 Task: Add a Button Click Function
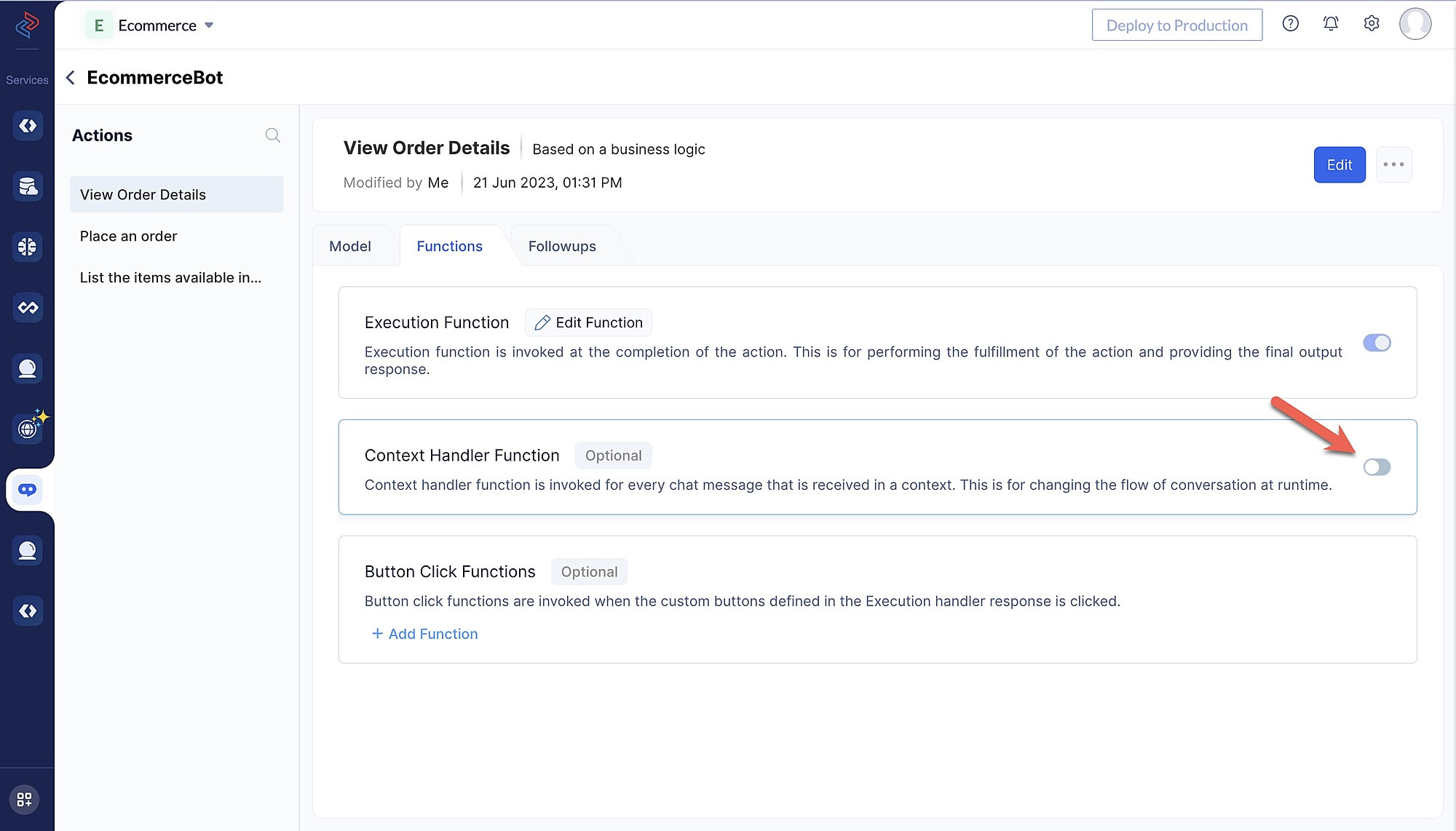click(424, 633)
